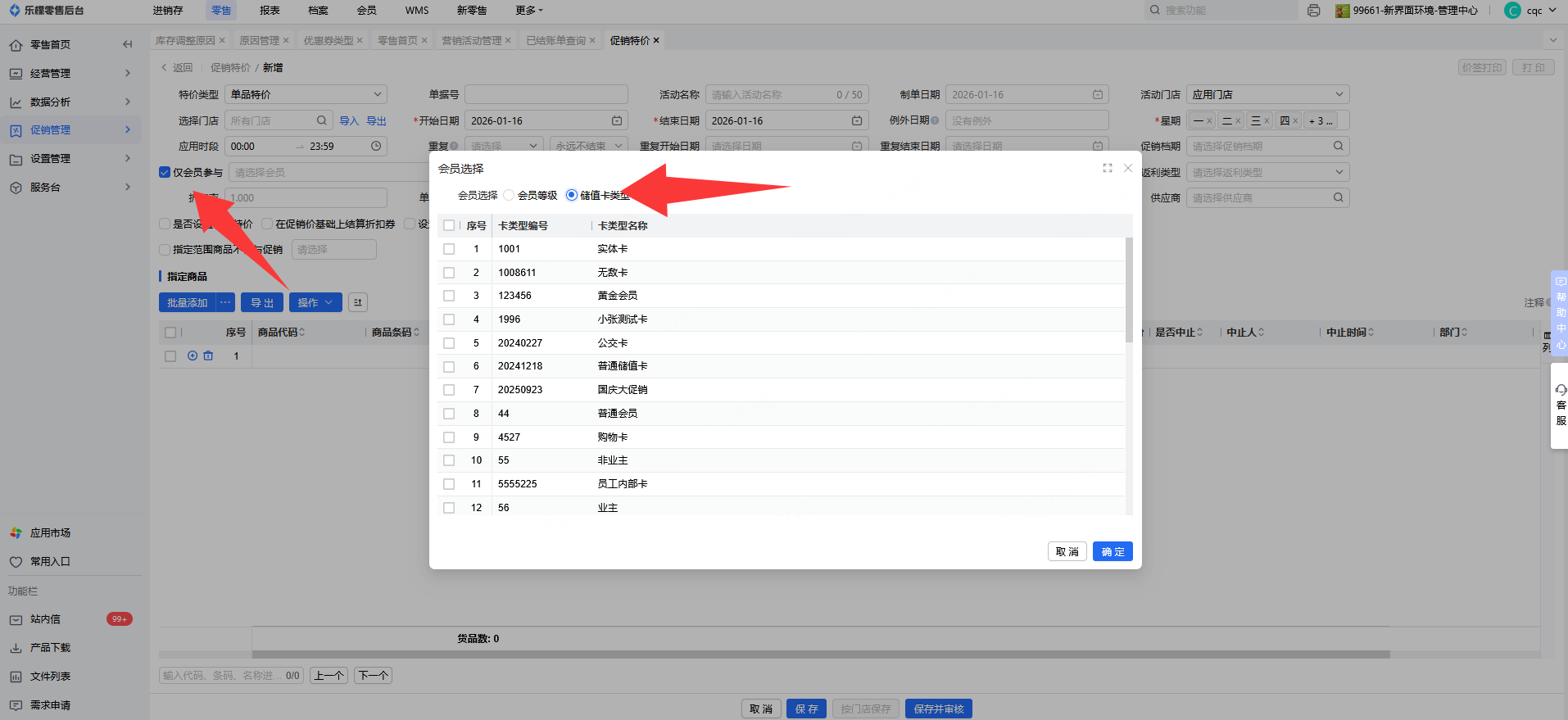Click the 文件列表 icon
1568x720 pixels.
(x=16, y=677)
